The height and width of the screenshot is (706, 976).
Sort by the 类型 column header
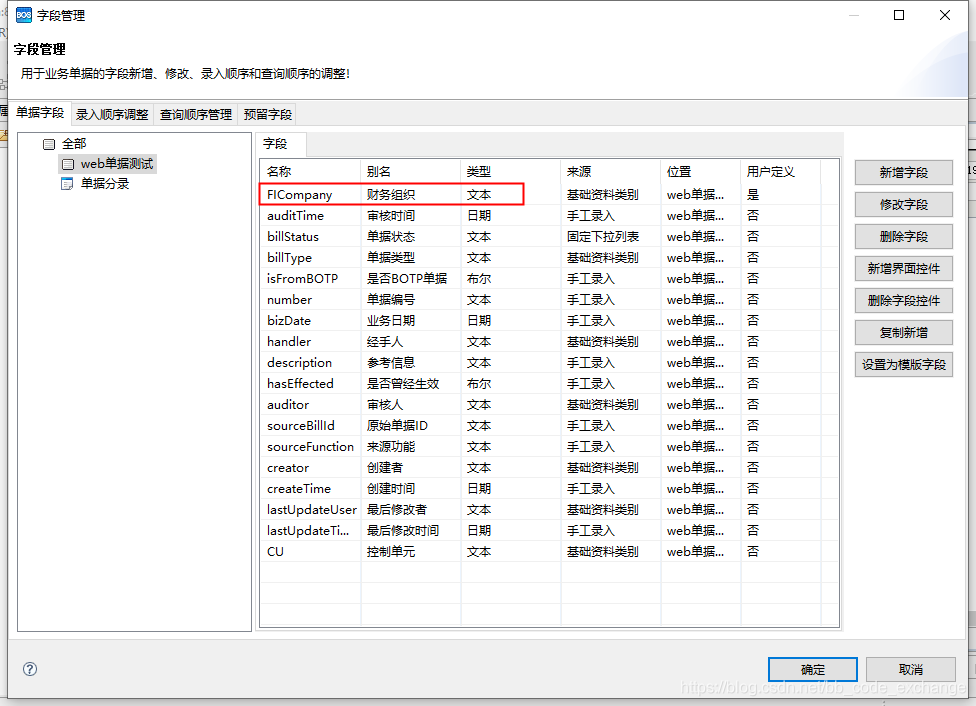pos(511,171)
